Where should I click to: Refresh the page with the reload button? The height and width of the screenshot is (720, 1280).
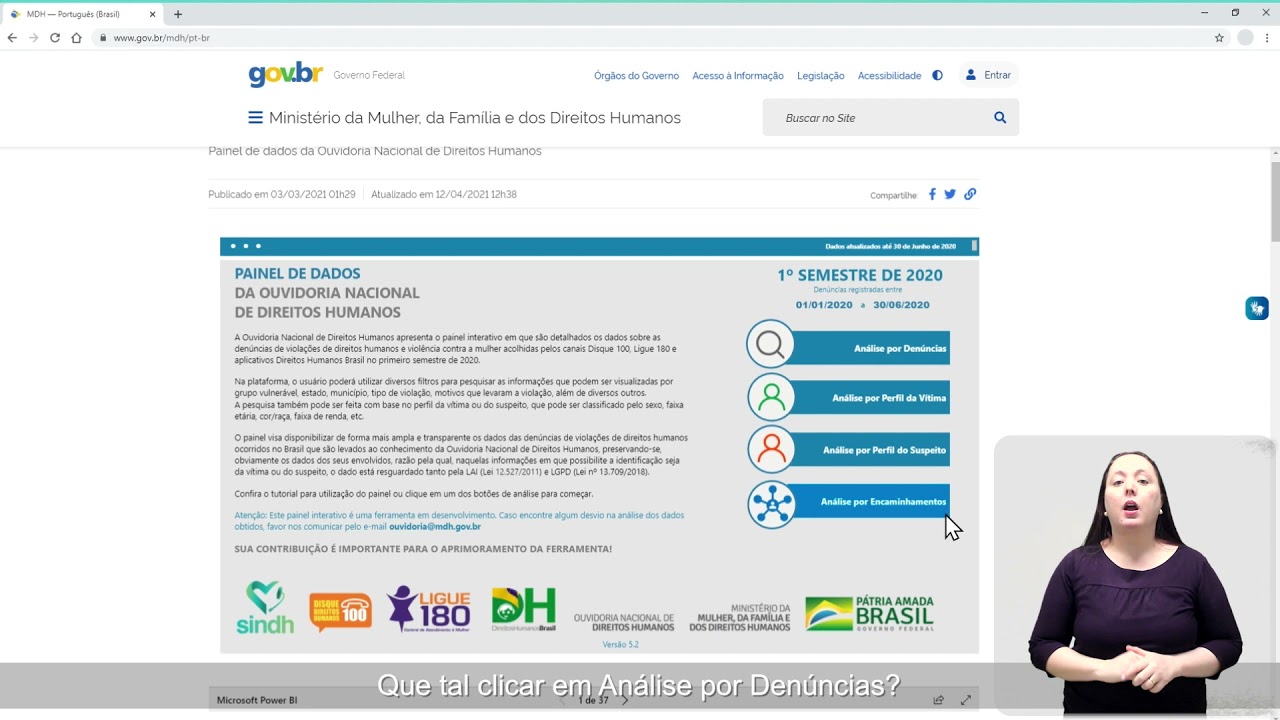(54, 37)
